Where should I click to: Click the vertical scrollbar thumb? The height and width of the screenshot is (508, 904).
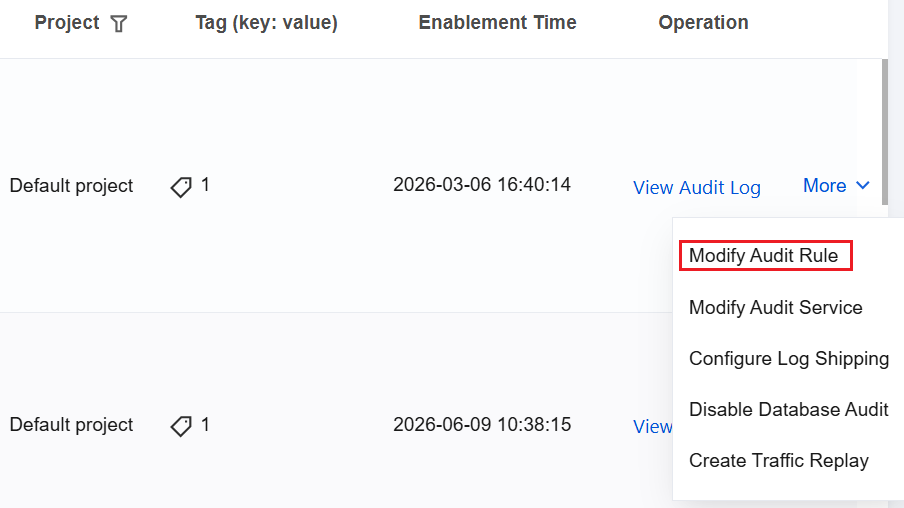(884, 131)
